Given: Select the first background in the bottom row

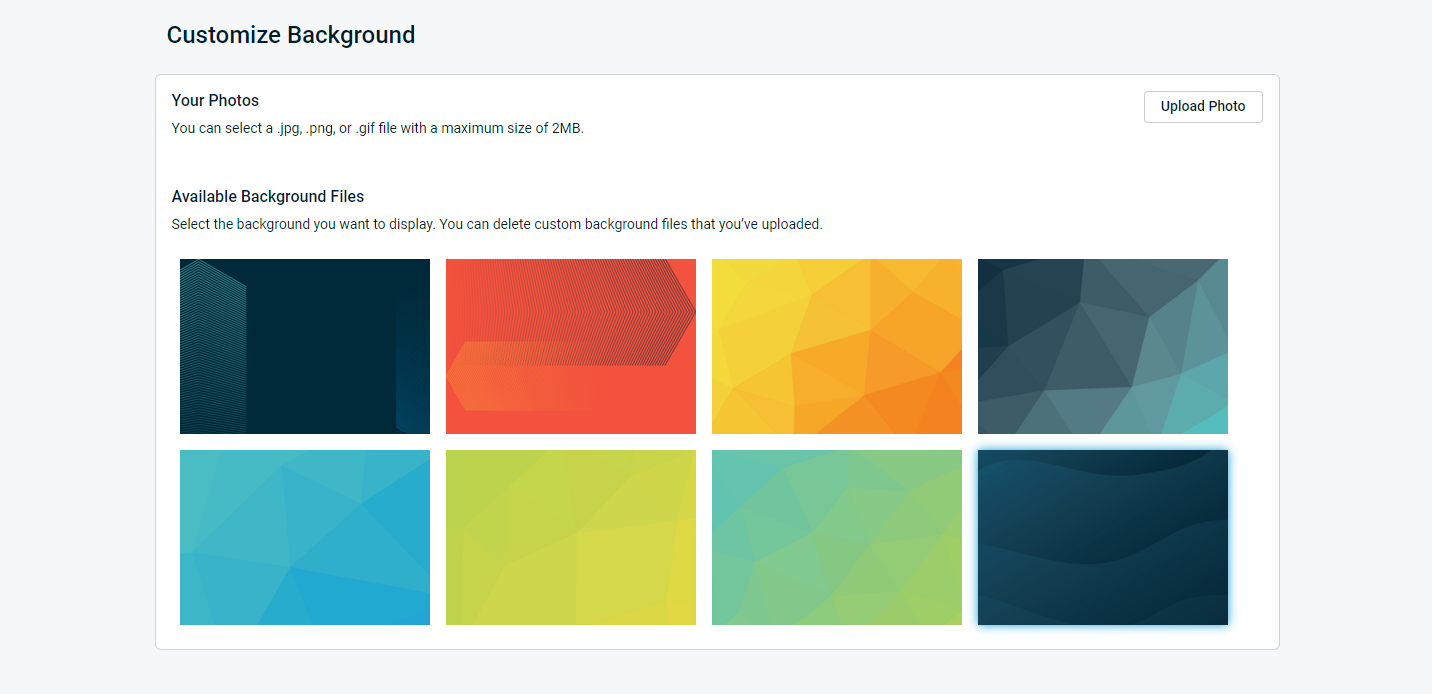Looking at the screenshot, I should click(x=304, y=537).
